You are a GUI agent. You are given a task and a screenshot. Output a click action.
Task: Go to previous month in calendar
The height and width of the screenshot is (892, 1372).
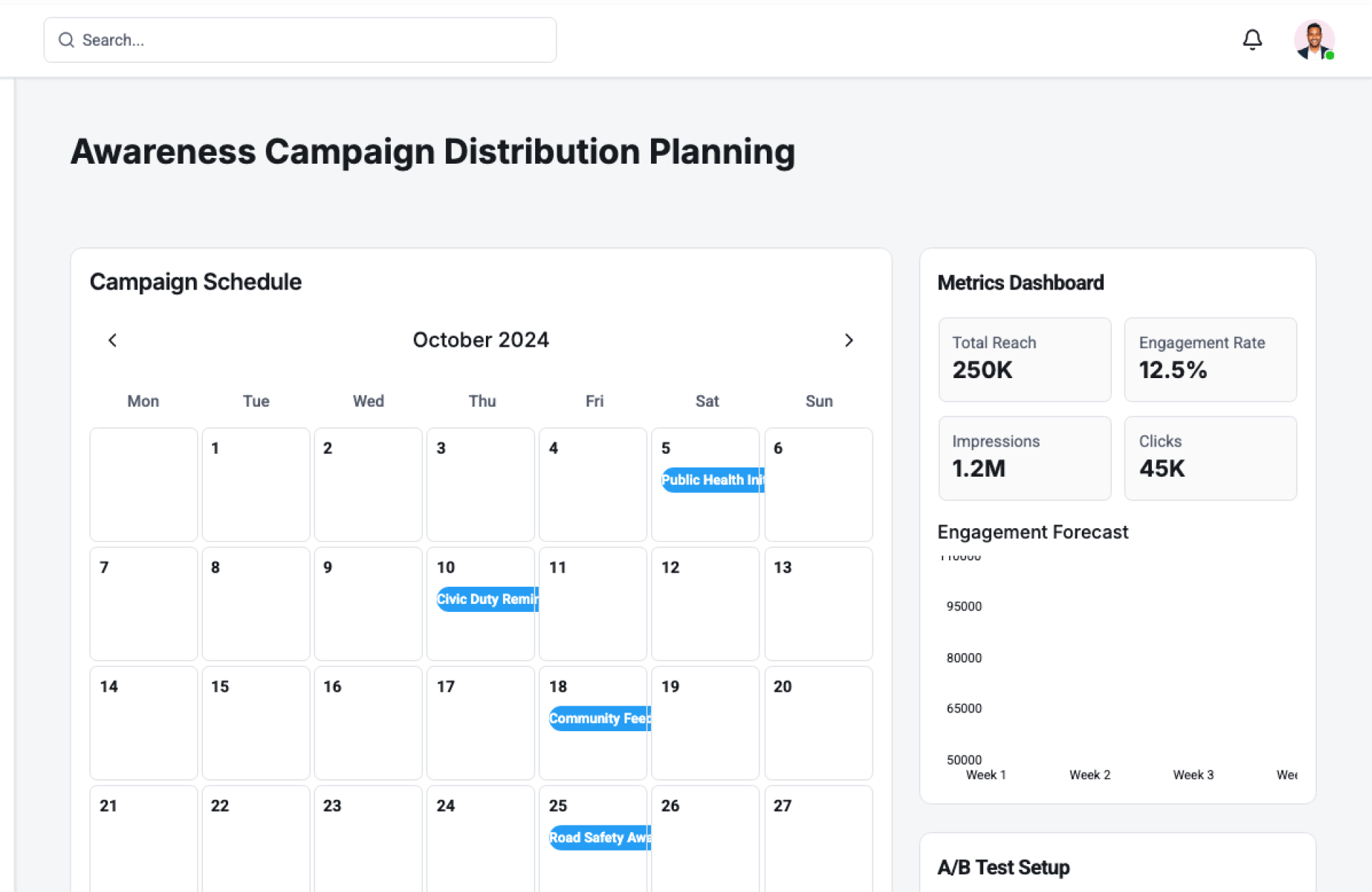pyautogui.click(x=112, y=340)
